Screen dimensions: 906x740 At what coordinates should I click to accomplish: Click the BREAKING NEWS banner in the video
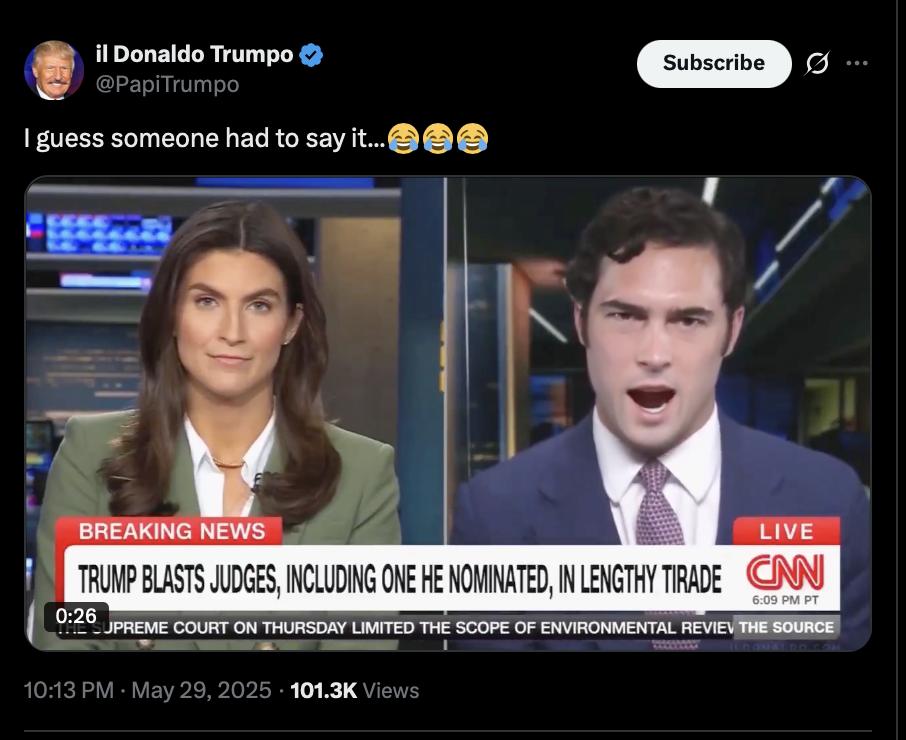pos(172,531)
